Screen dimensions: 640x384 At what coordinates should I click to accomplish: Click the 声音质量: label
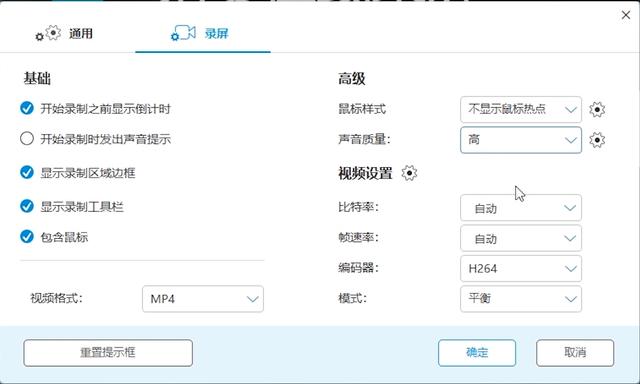(x=364, y=139)
